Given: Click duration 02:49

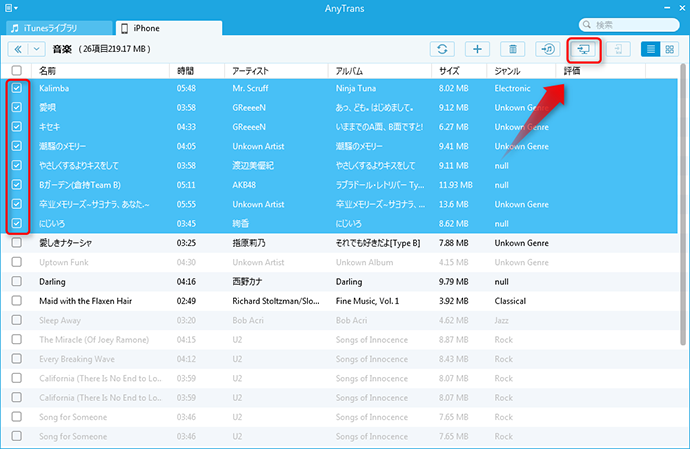Looking at the screenshot, I should point(186,301).
